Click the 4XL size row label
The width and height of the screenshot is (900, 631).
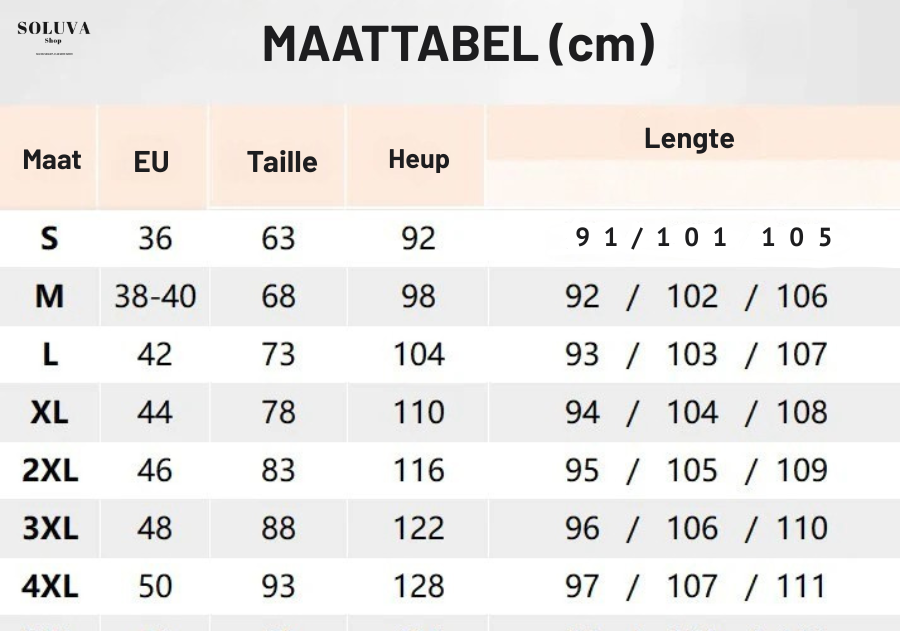[x=49, y=586]
